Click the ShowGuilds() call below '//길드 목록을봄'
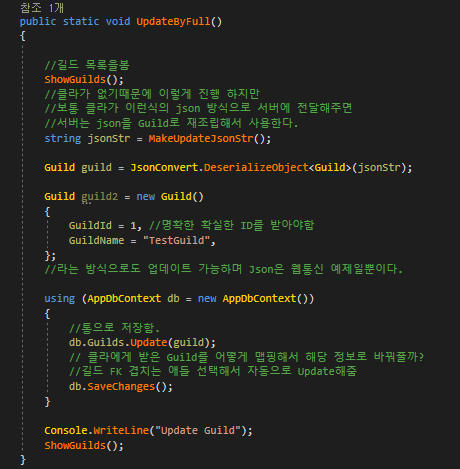Viewport: 460px width, 469px height. [x=84, y=80]
